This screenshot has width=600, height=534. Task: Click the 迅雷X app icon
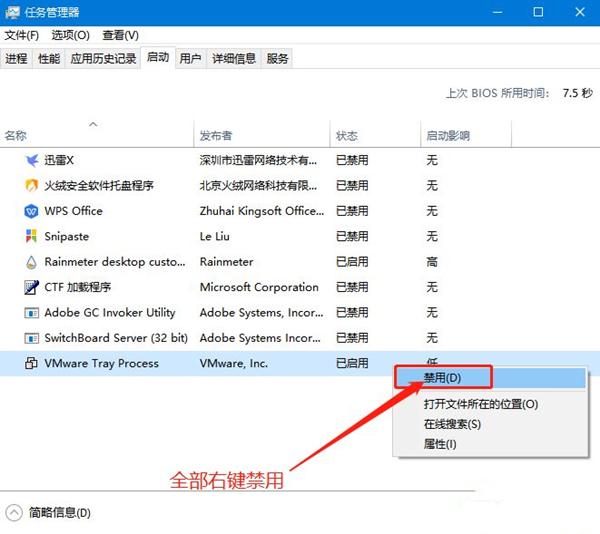pos(31,160)
